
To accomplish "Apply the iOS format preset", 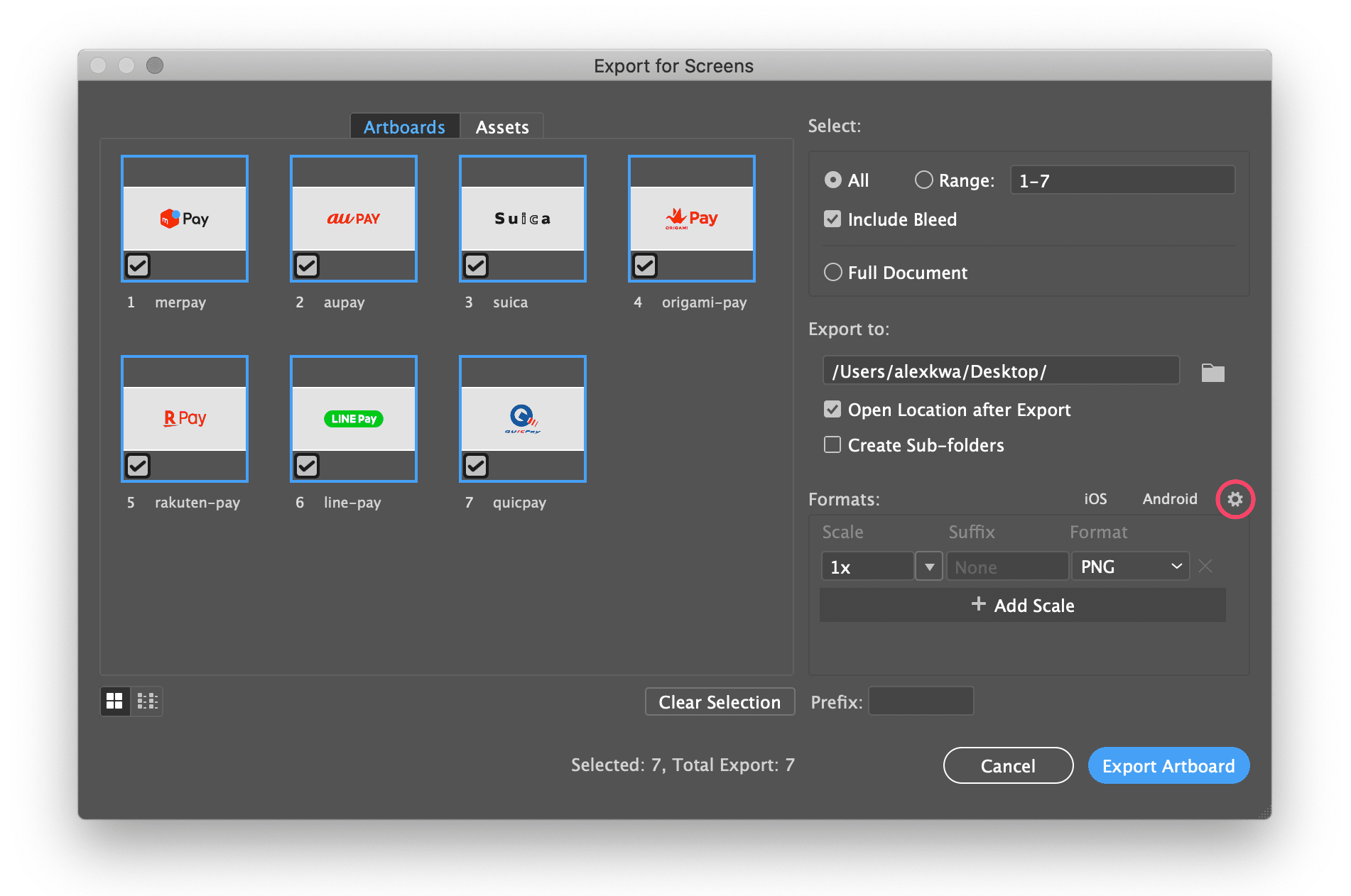I will (x=1095, y=499).
